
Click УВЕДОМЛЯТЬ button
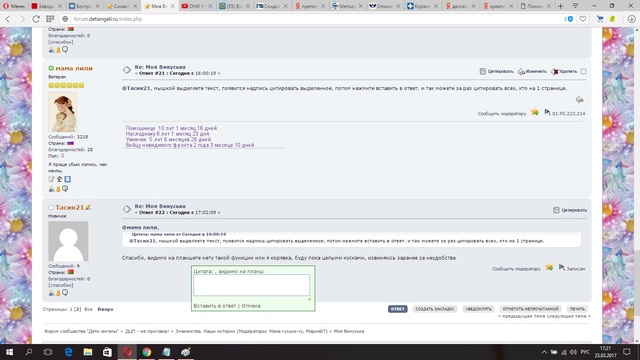tap(478, 309)
